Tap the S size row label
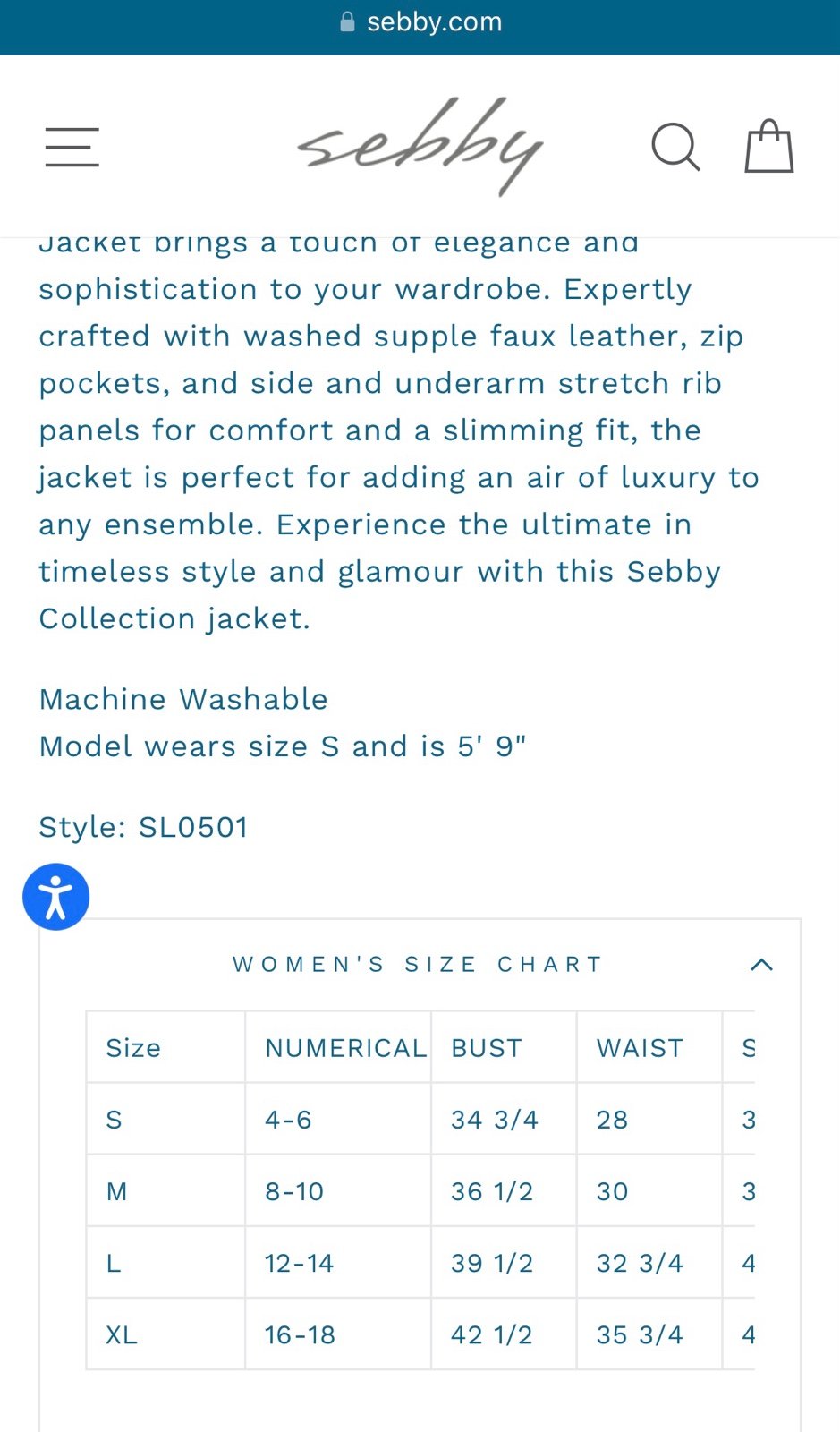The image size is (840, 1432). 114,1119
